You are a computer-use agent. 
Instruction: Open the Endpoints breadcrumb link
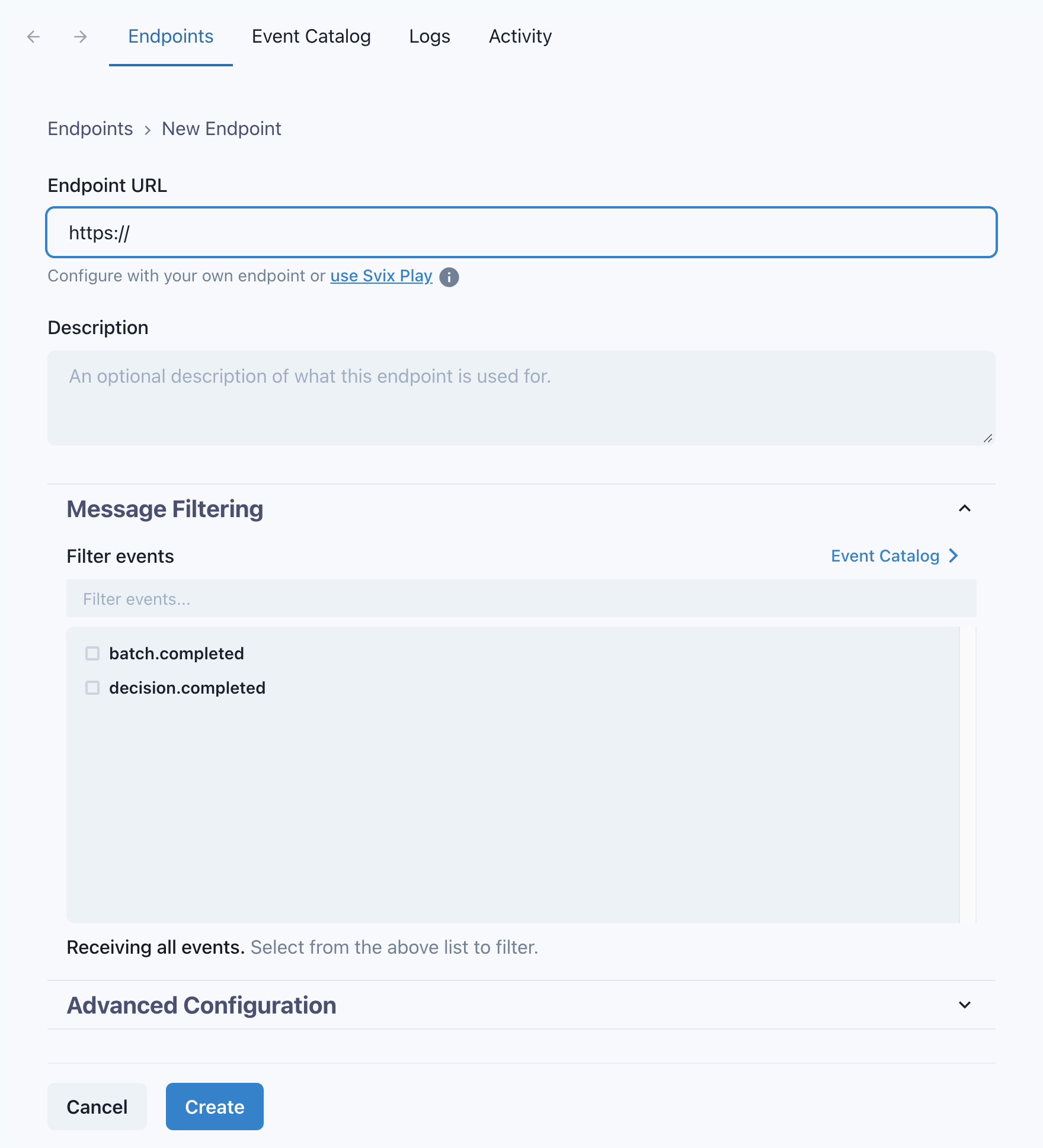click(x=89, y=129)
